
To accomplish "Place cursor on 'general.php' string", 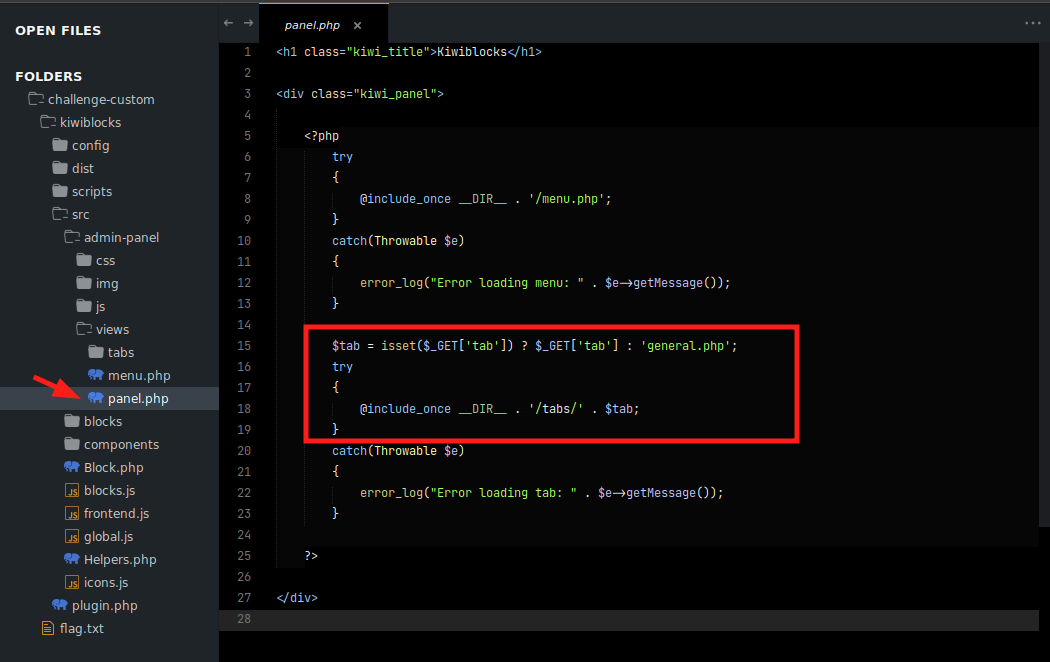I will pyautogui.click(x=685, y=346).
